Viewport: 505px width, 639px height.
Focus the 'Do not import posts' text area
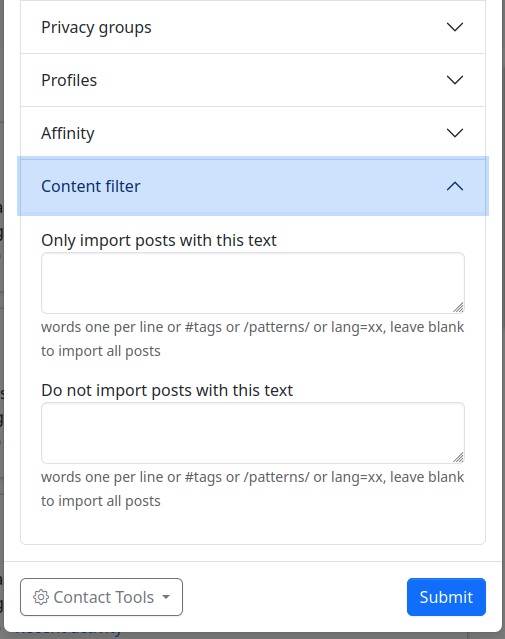pos(253,433)
